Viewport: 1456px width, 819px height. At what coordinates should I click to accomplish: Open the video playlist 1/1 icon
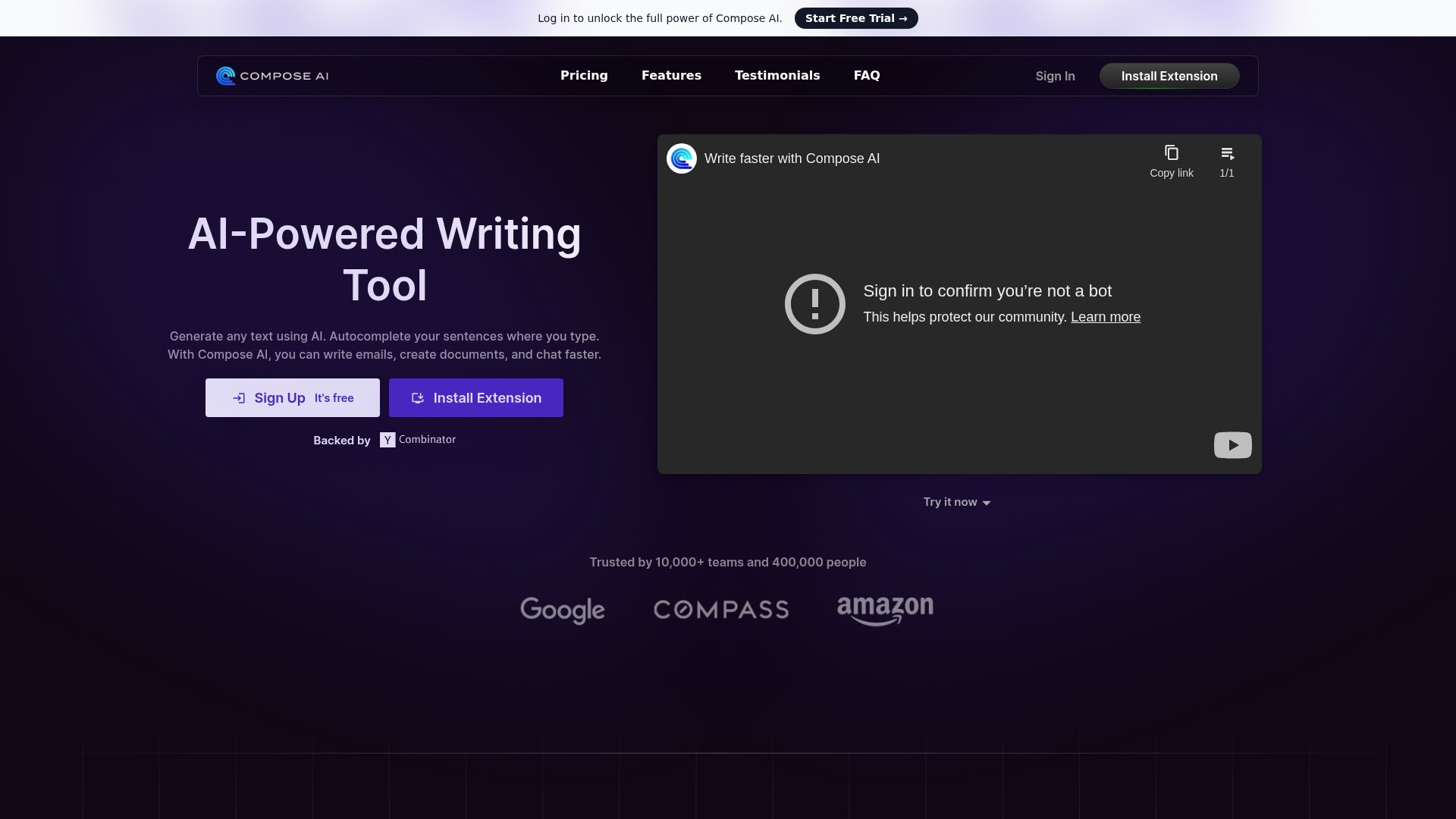point(1227,154)
